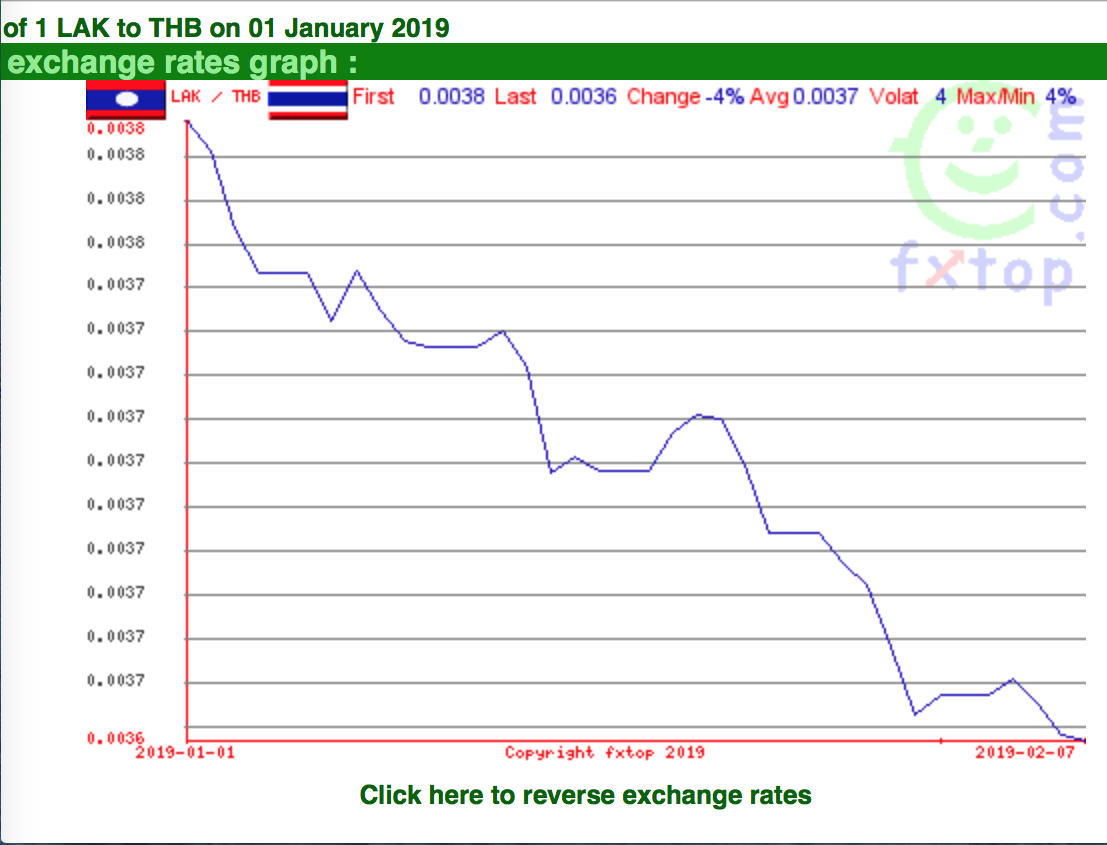The image size is (1107, 845).
Task: Click the Thailand flag icon
Action: [308, 100]
